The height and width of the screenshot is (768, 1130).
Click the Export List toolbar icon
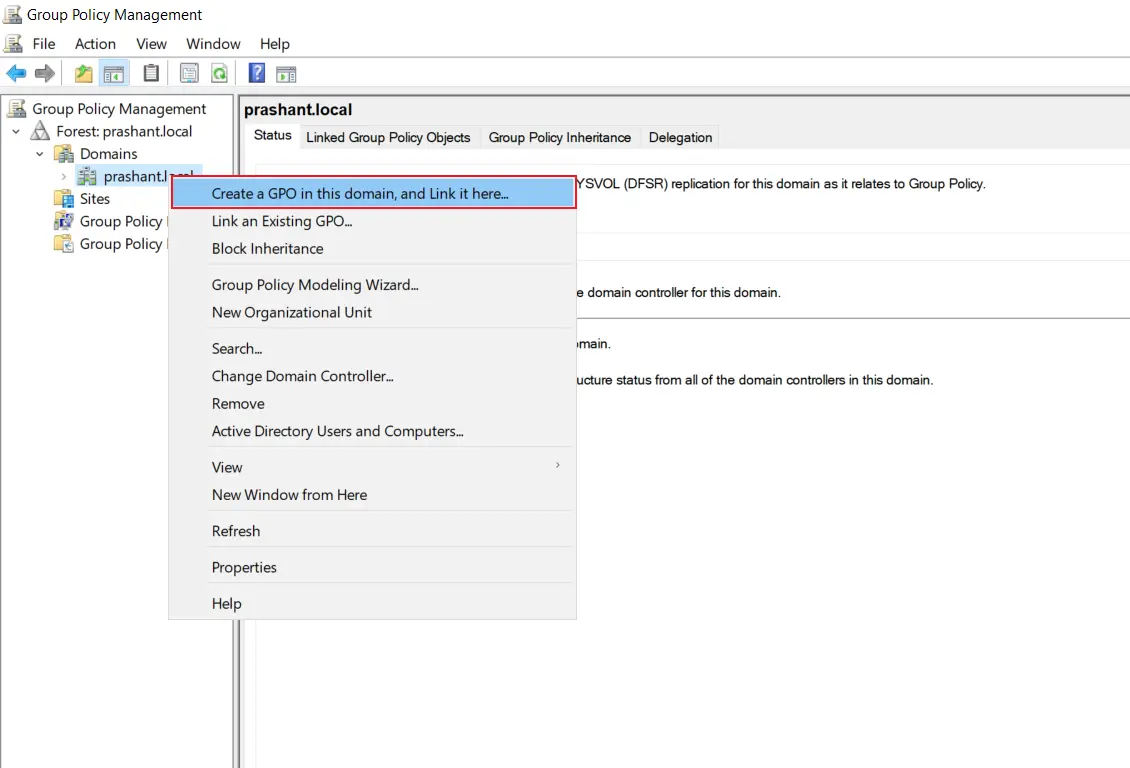click(x=189, y=73)
